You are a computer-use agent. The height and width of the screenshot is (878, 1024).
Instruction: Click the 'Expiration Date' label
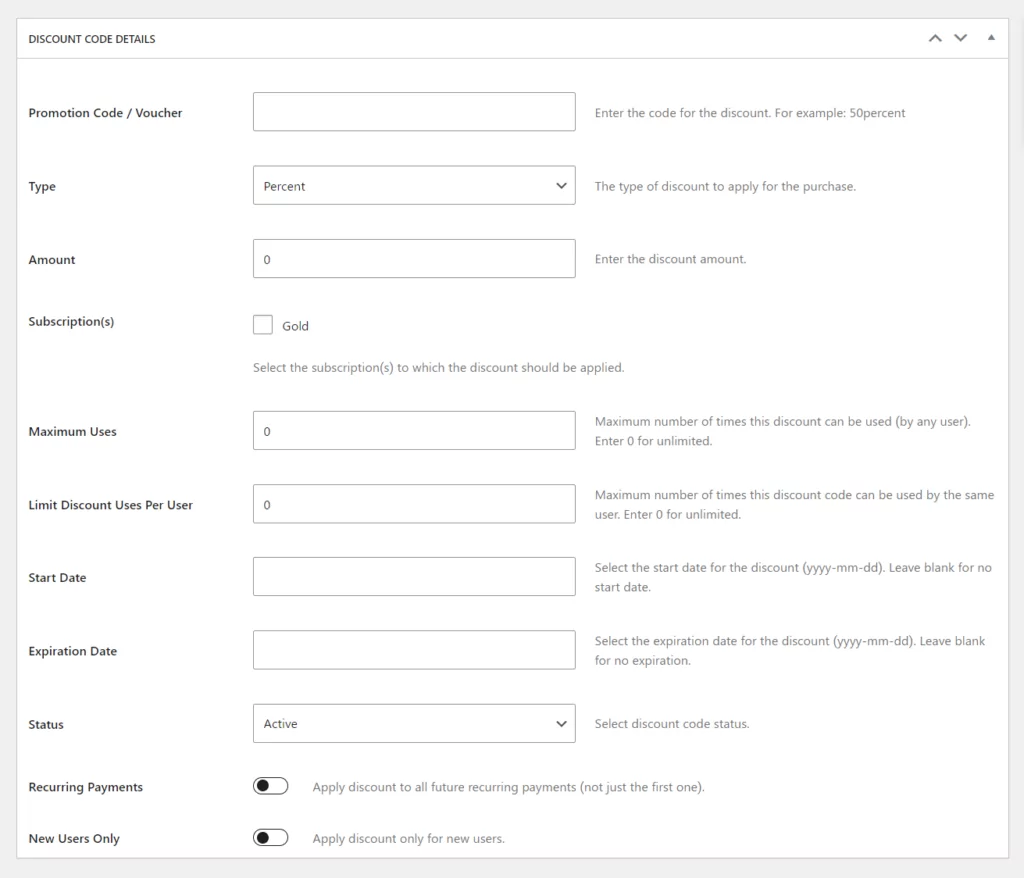pyautogui.click(x=72, y=651)
